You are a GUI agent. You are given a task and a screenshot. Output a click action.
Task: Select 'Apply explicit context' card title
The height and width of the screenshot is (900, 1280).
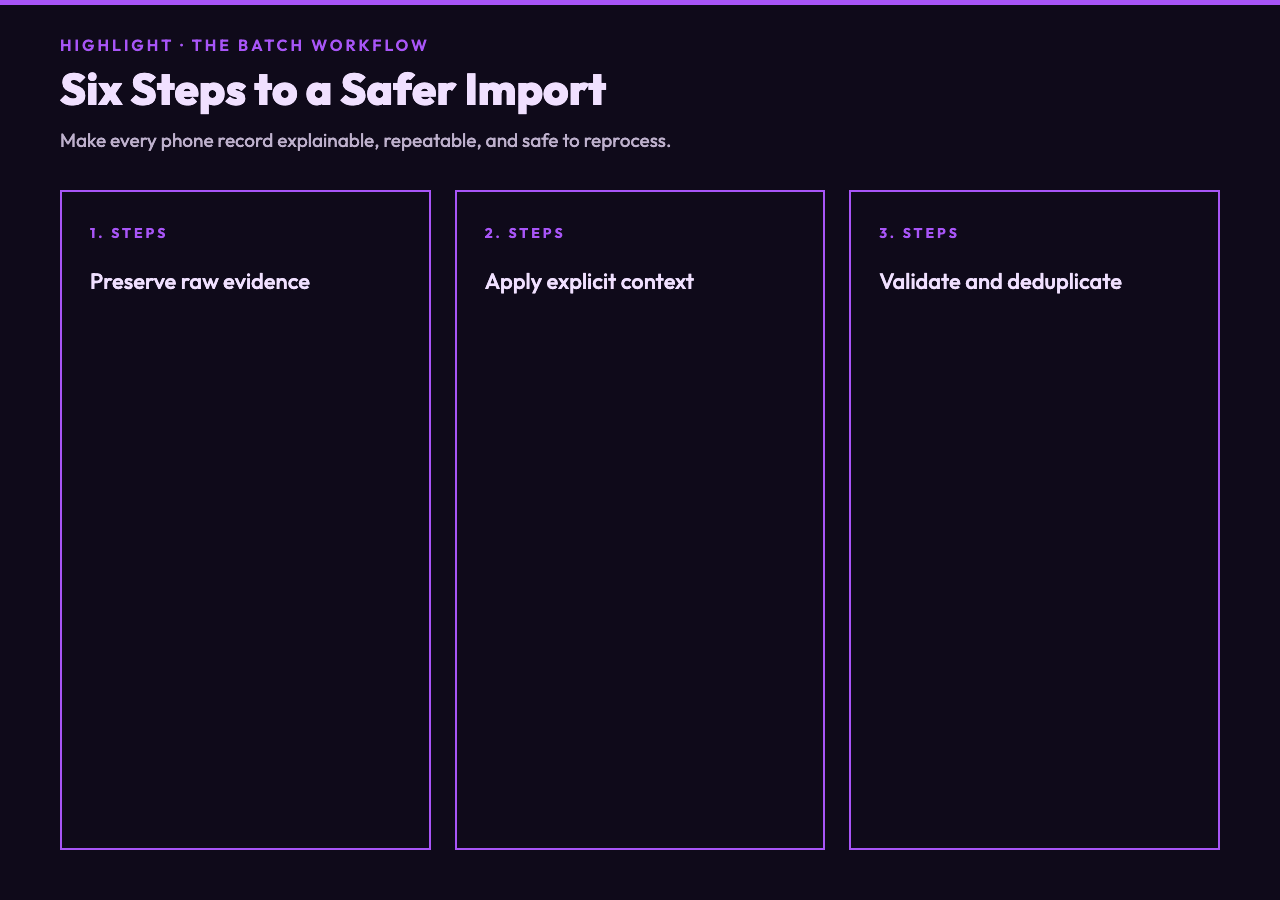coord(589,281)
